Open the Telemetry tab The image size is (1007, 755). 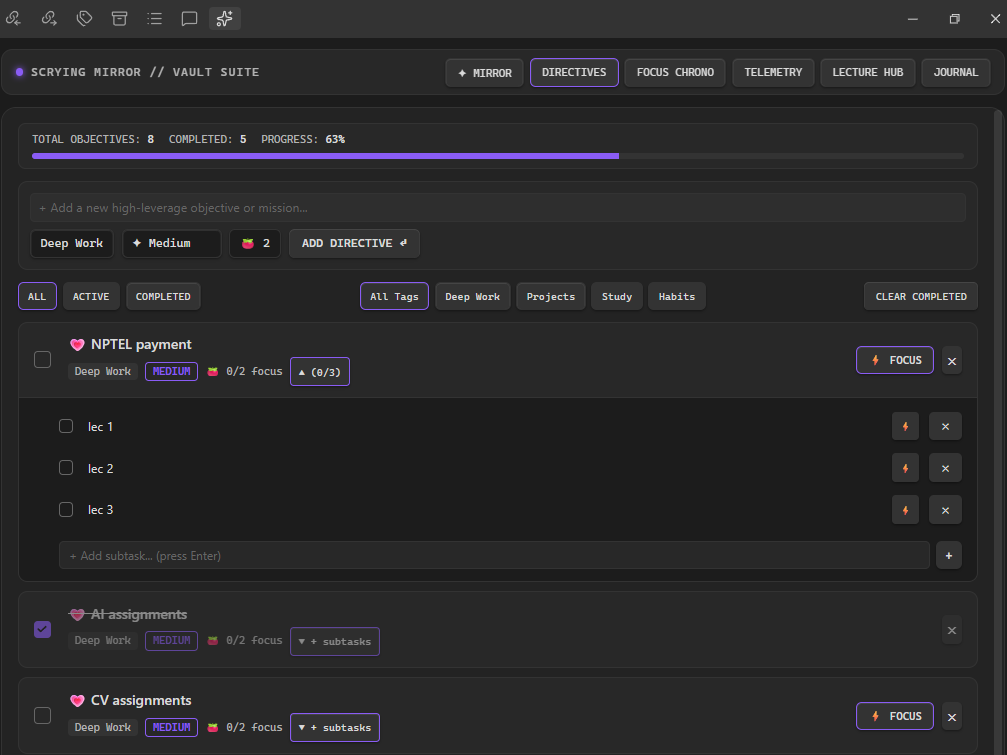[773, 73]
